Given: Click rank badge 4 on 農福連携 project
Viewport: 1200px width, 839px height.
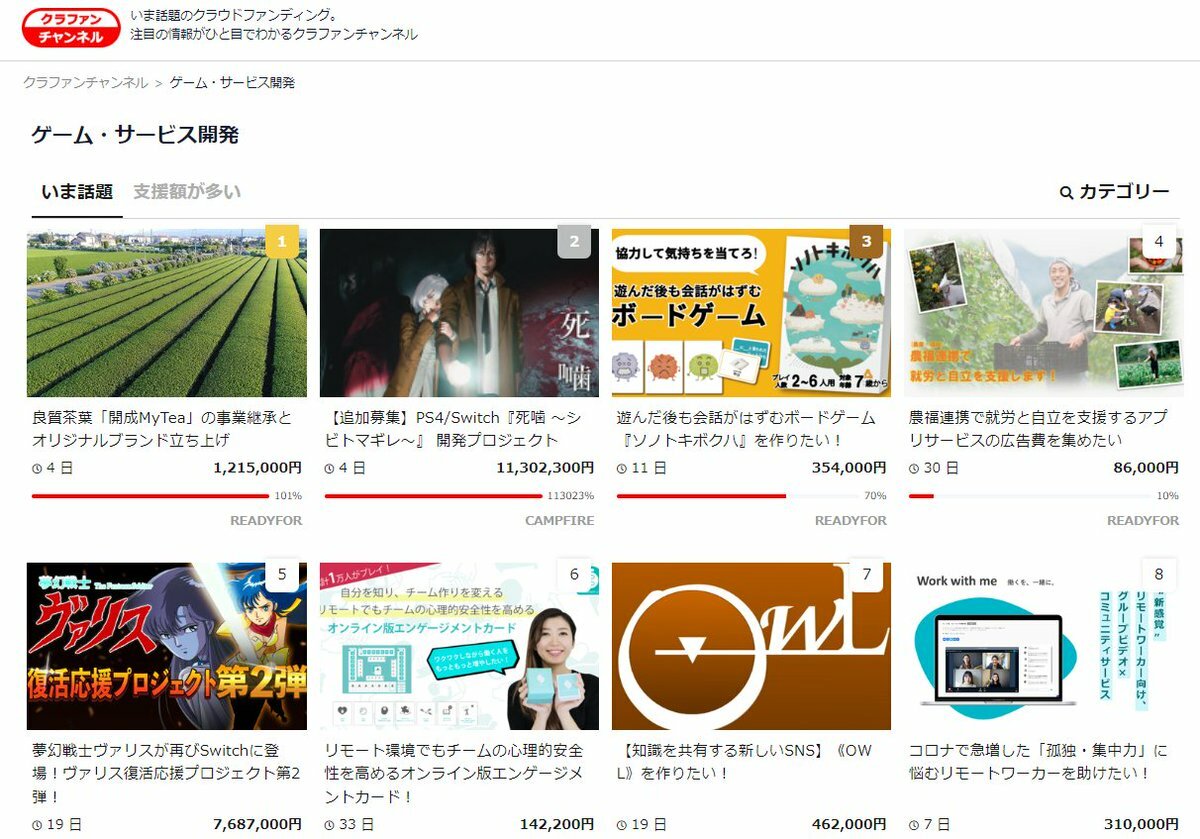Looking at the screenshot, I should coord(1158,242).
